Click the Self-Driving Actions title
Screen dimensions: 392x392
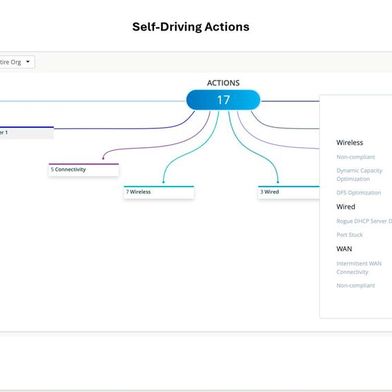pos(191,27)
